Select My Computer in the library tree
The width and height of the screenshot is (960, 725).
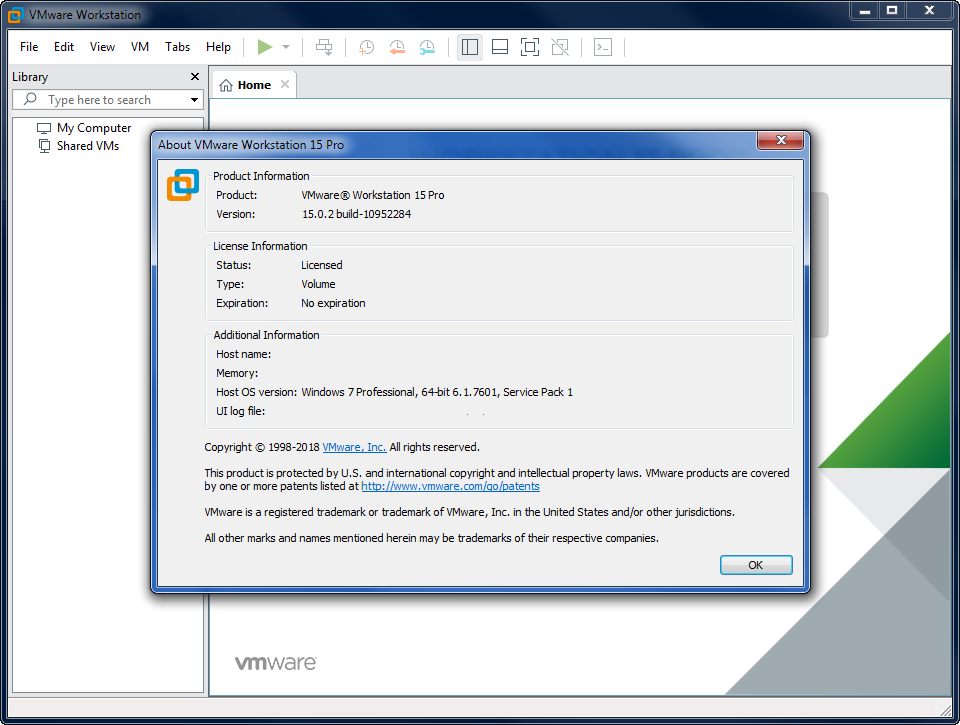94,128
